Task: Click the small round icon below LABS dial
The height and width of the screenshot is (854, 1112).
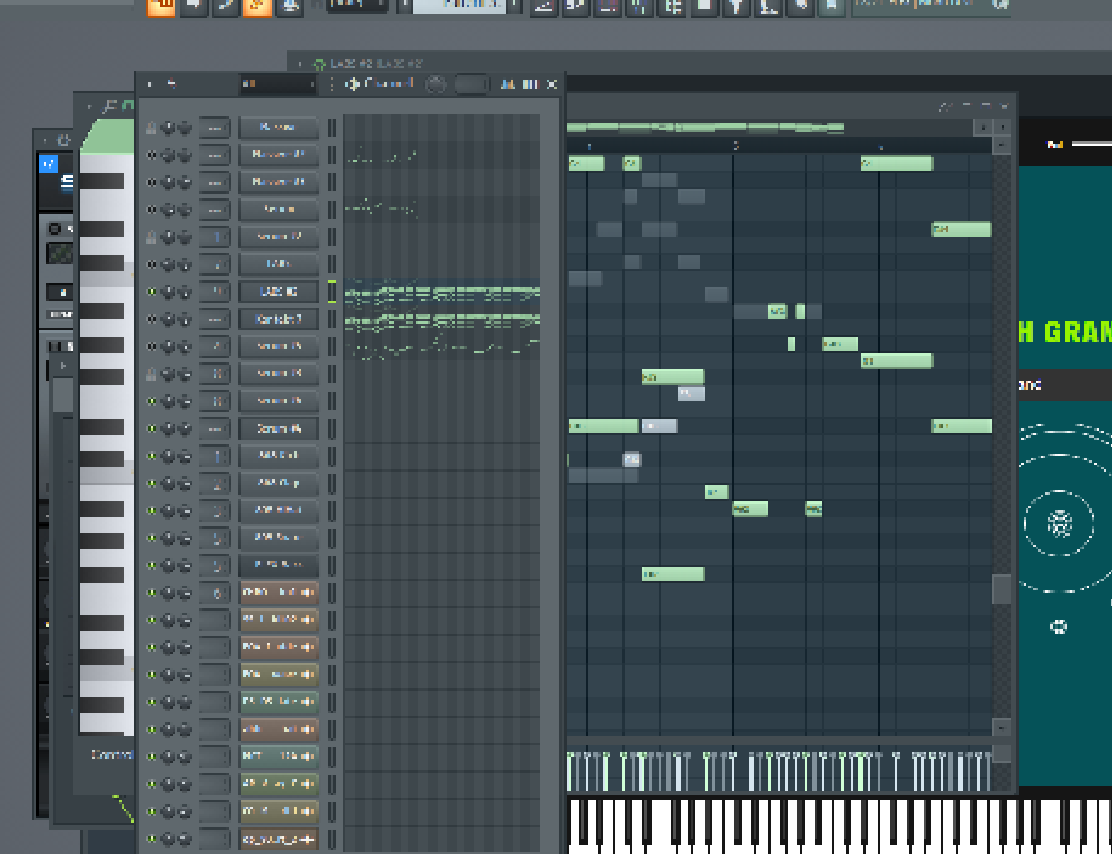Action: [x=1058, y=626]
